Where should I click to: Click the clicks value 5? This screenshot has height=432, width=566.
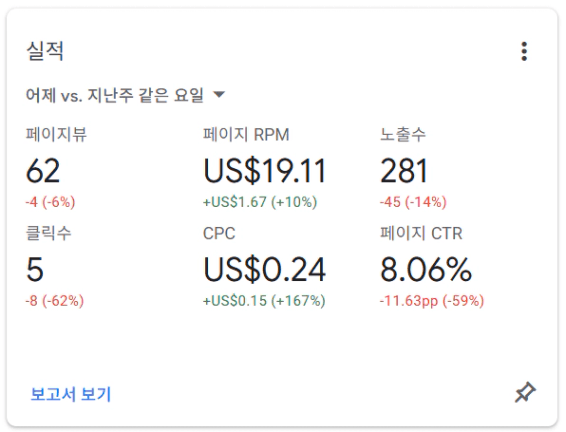point(35,269)
